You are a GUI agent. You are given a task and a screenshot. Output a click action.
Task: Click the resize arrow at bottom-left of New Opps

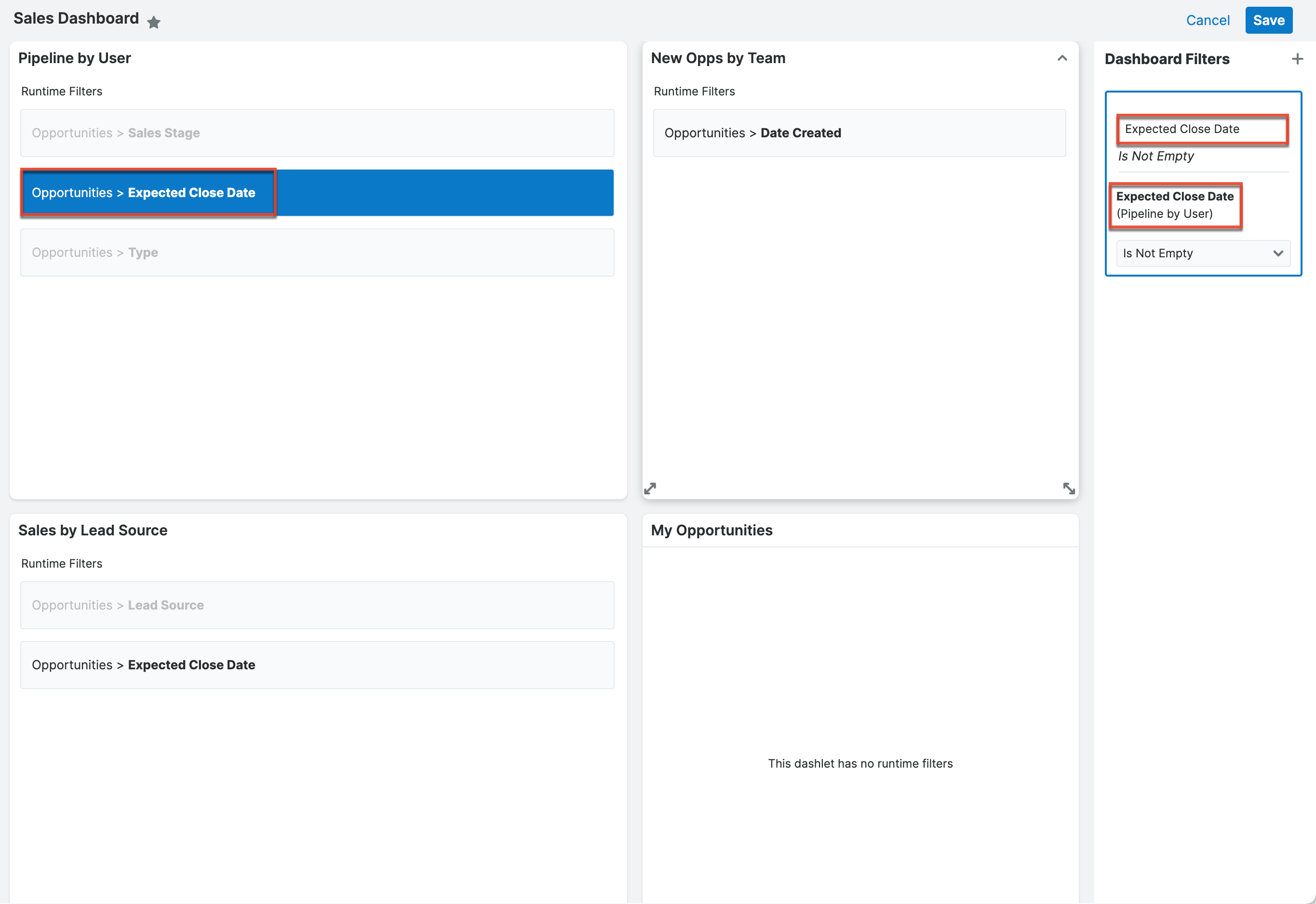pyautogui.click(x=650, y=488)
